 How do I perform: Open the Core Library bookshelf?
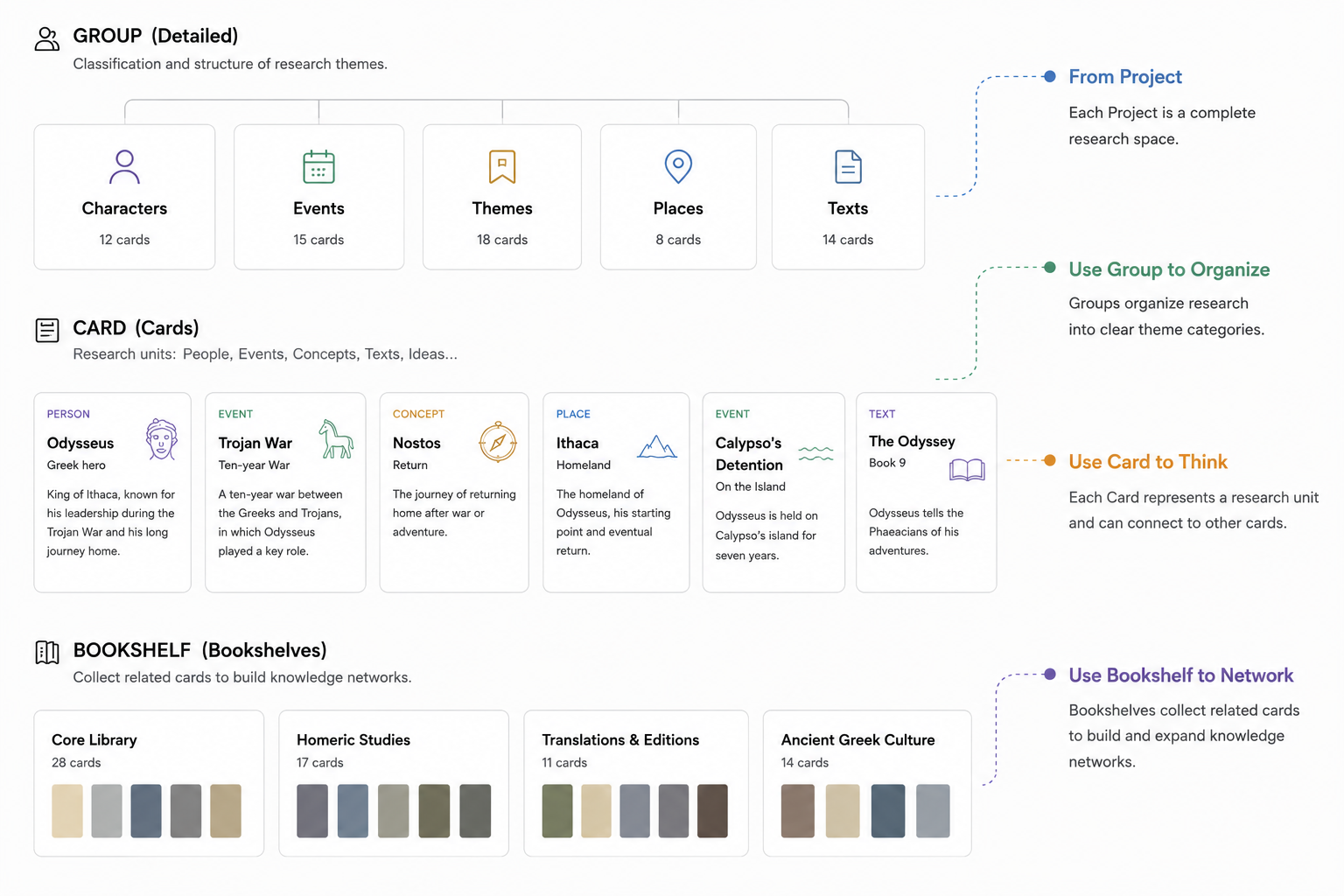click(x=149, y=783)
